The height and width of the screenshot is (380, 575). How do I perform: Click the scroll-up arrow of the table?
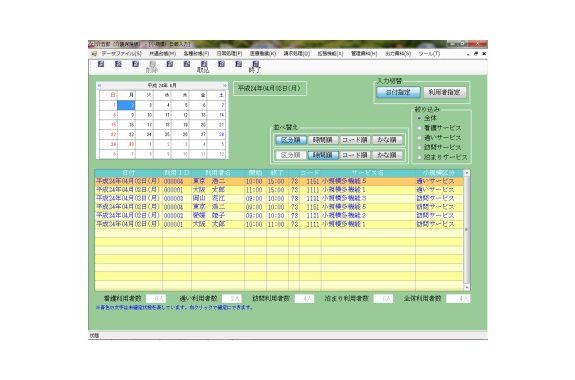467,173
